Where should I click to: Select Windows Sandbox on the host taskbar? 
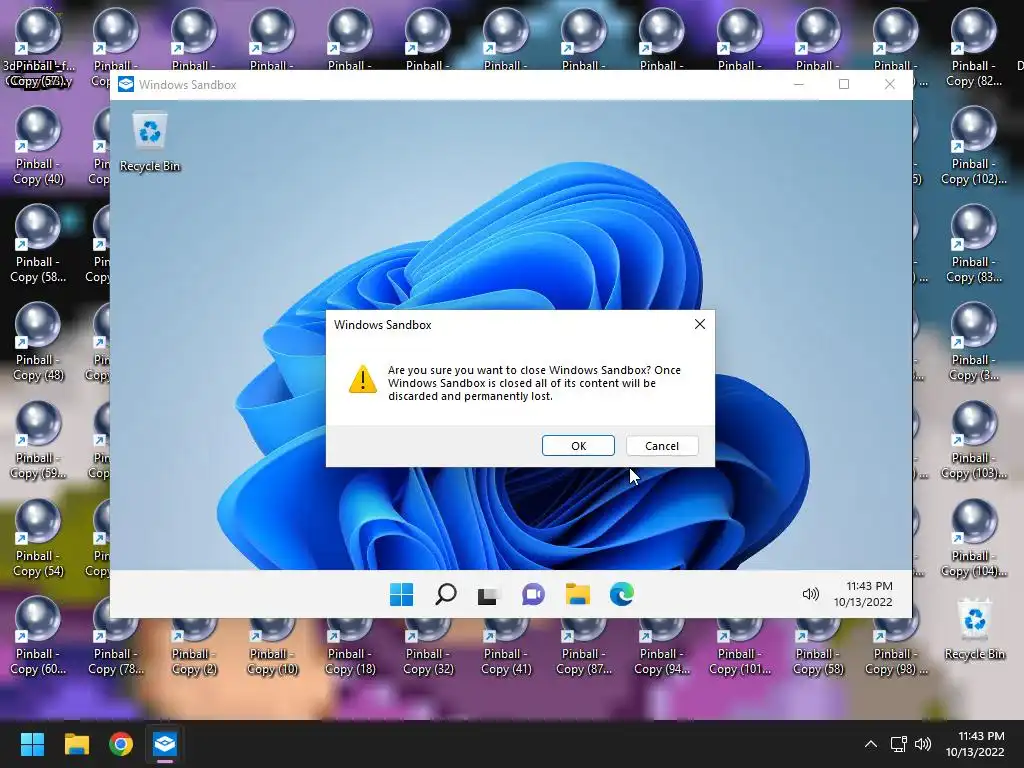coord(165,744)
